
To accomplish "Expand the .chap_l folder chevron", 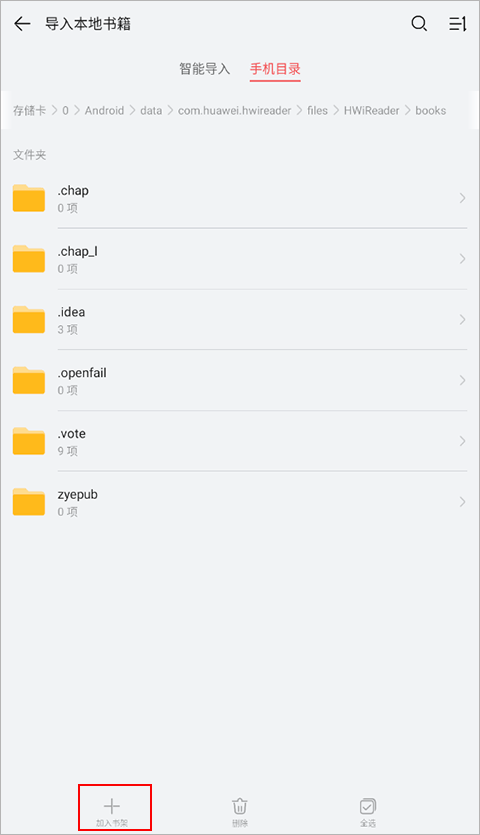I will 462,259.
